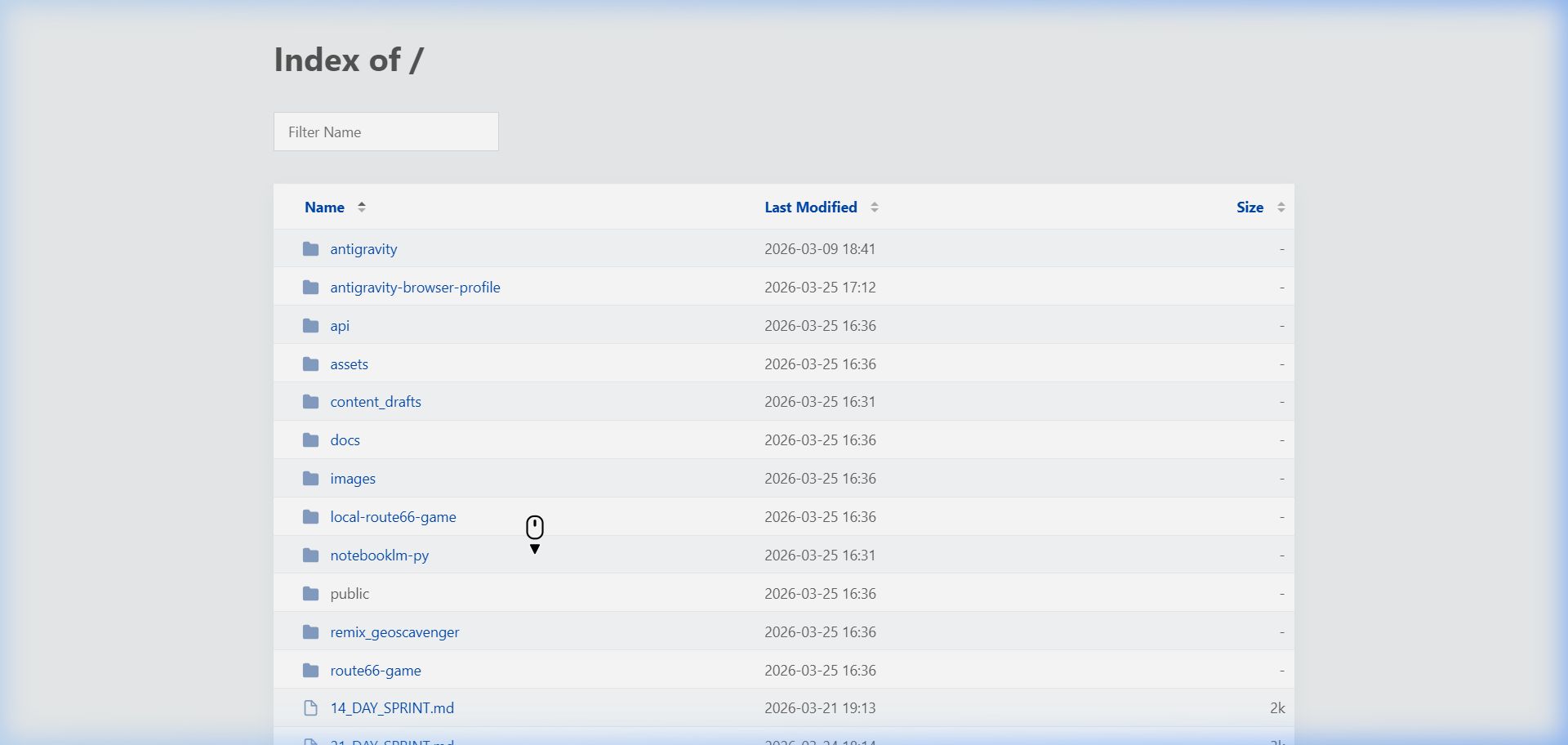
Task: Click the folder icon beside images
Action: pos(310,479)
